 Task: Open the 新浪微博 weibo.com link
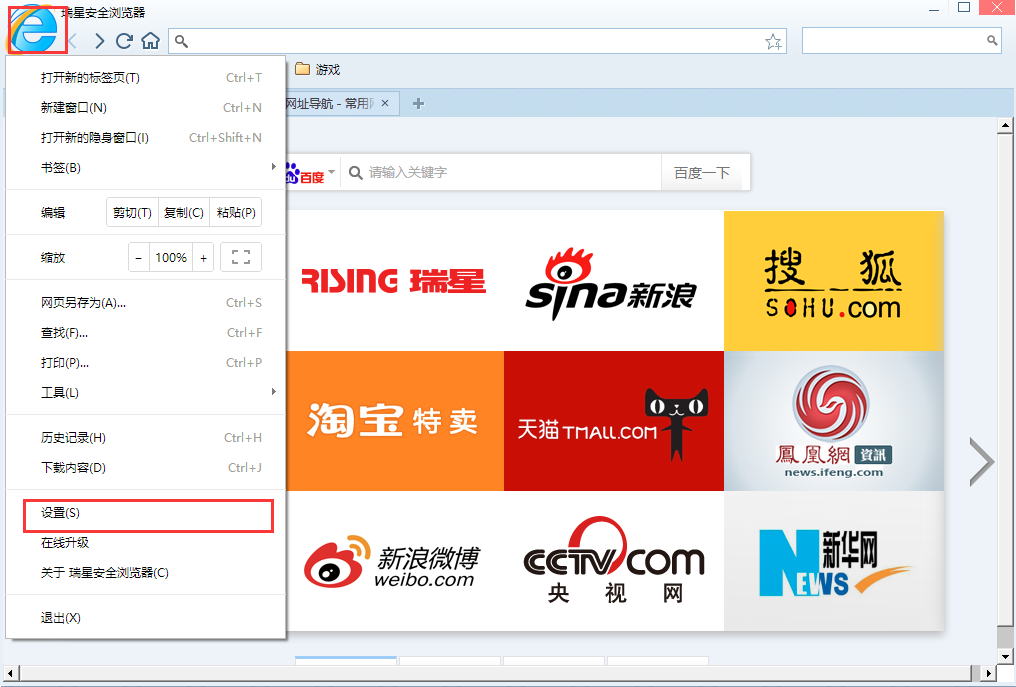394,561
